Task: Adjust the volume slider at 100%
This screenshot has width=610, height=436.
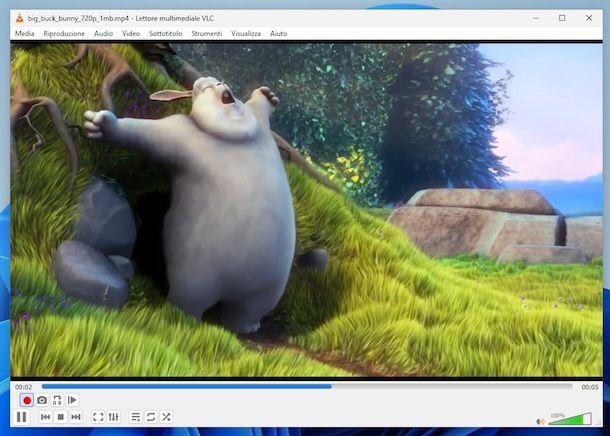Action: [x=570, y=419]
